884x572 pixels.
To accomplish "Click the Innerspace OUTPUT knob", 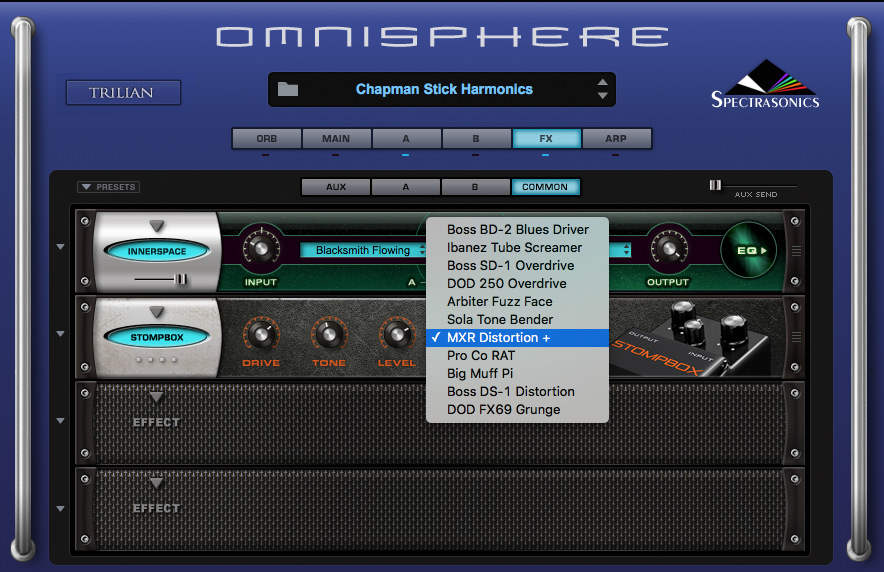I will coord(669,248).
